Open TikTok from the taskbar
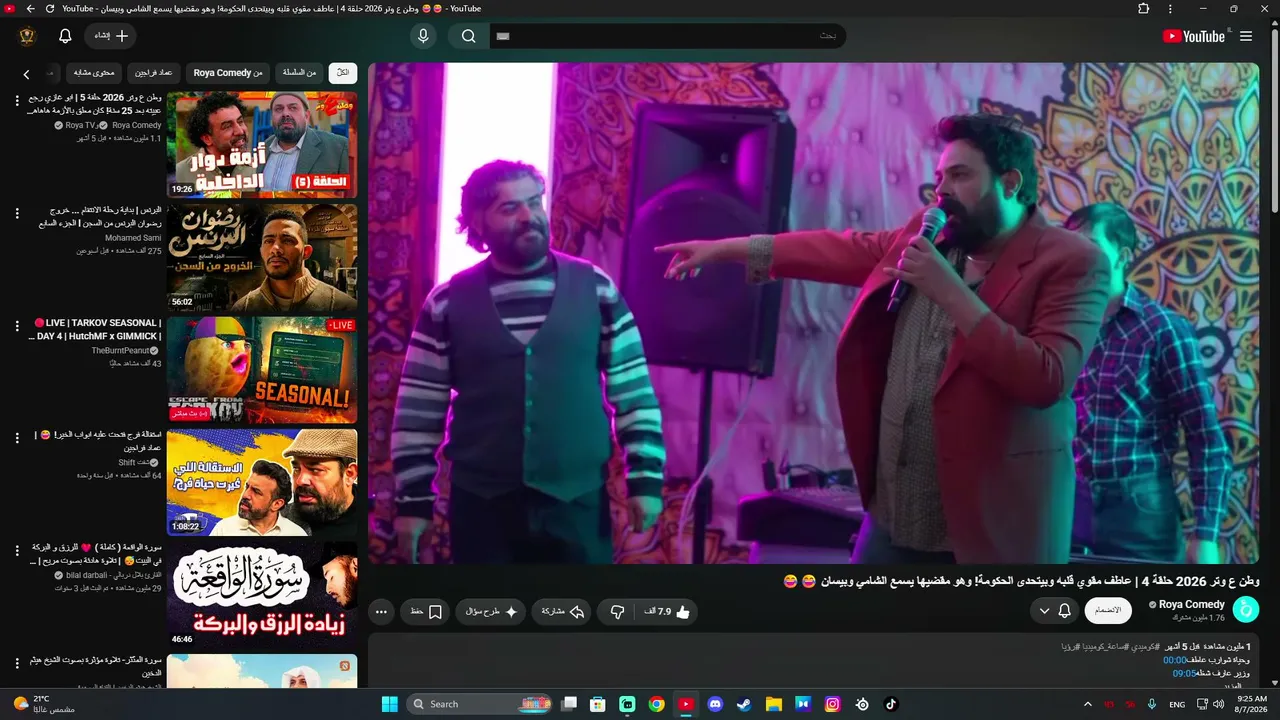The height and width of the screenshot is (720, 1280). pyautogui.click(x=891, y=704)
